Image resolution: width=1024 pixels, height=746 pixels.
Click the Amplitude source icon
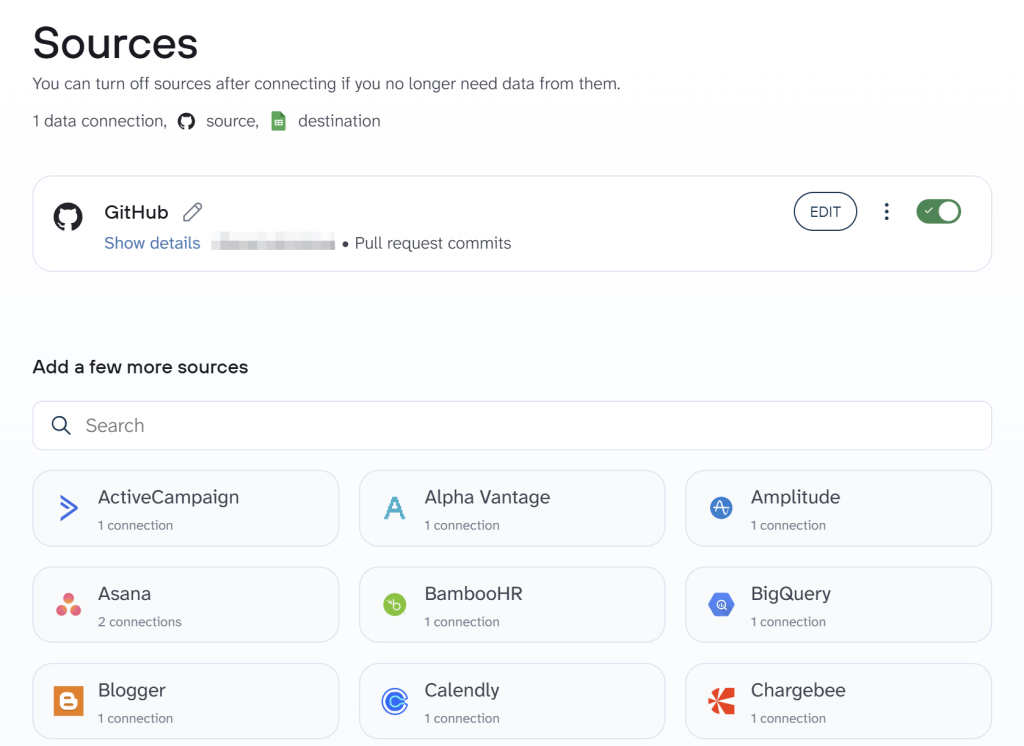point(721,508)
